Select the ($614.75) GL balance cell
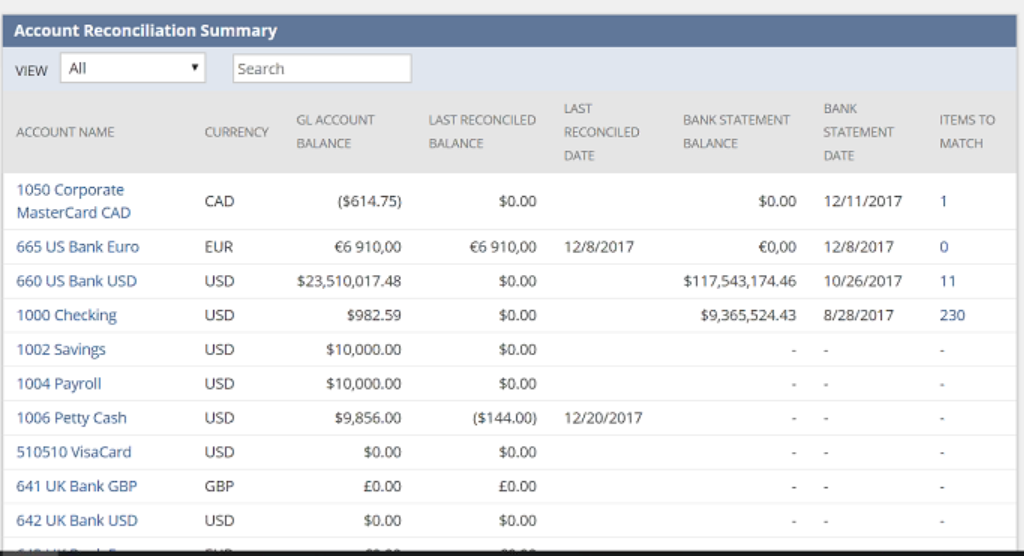The image size is (1024, 556). point(369,201)
